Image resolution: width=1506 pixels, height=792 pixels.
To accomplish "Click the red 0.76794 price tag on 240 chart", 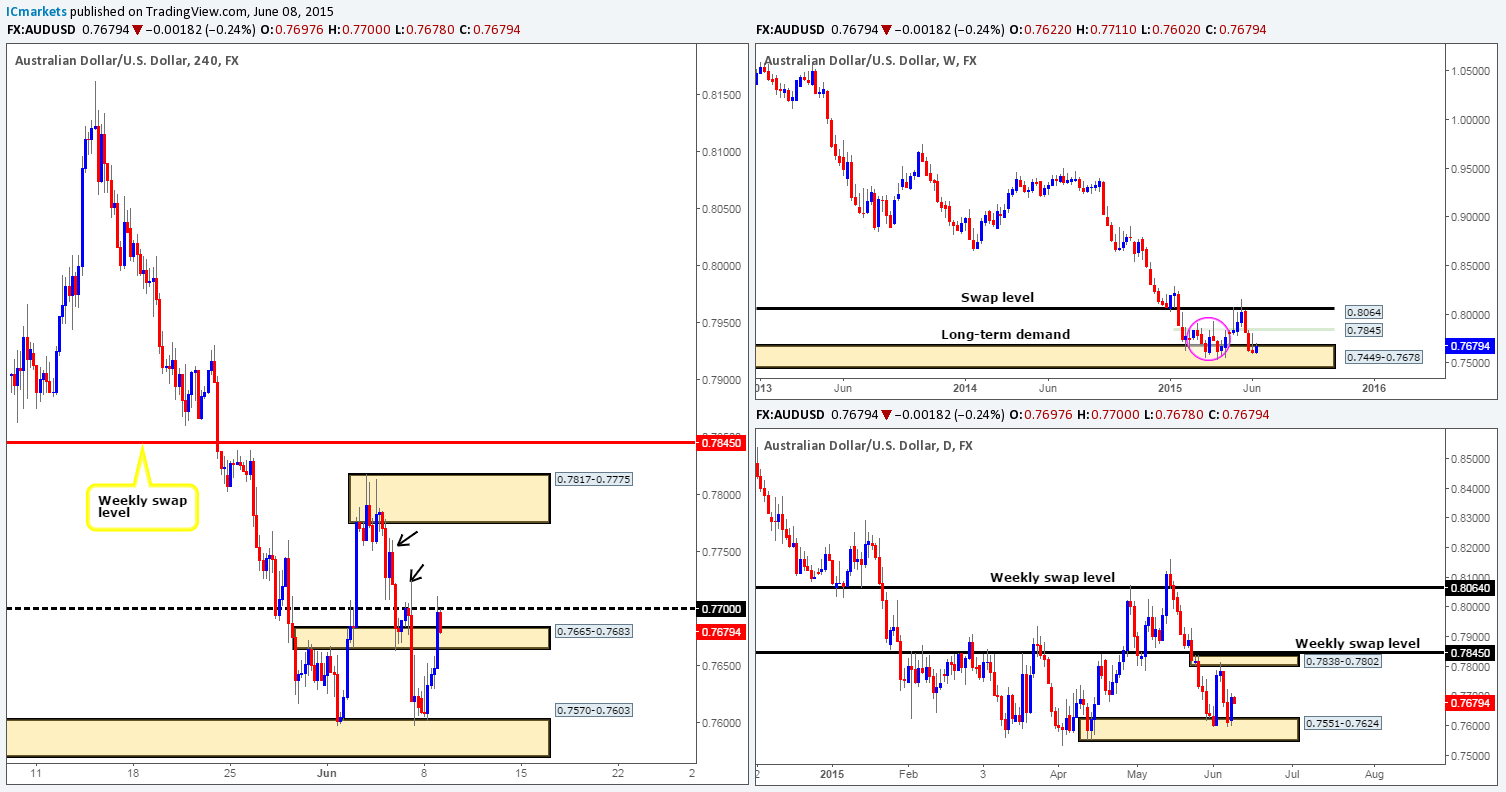I will [719, 632].
